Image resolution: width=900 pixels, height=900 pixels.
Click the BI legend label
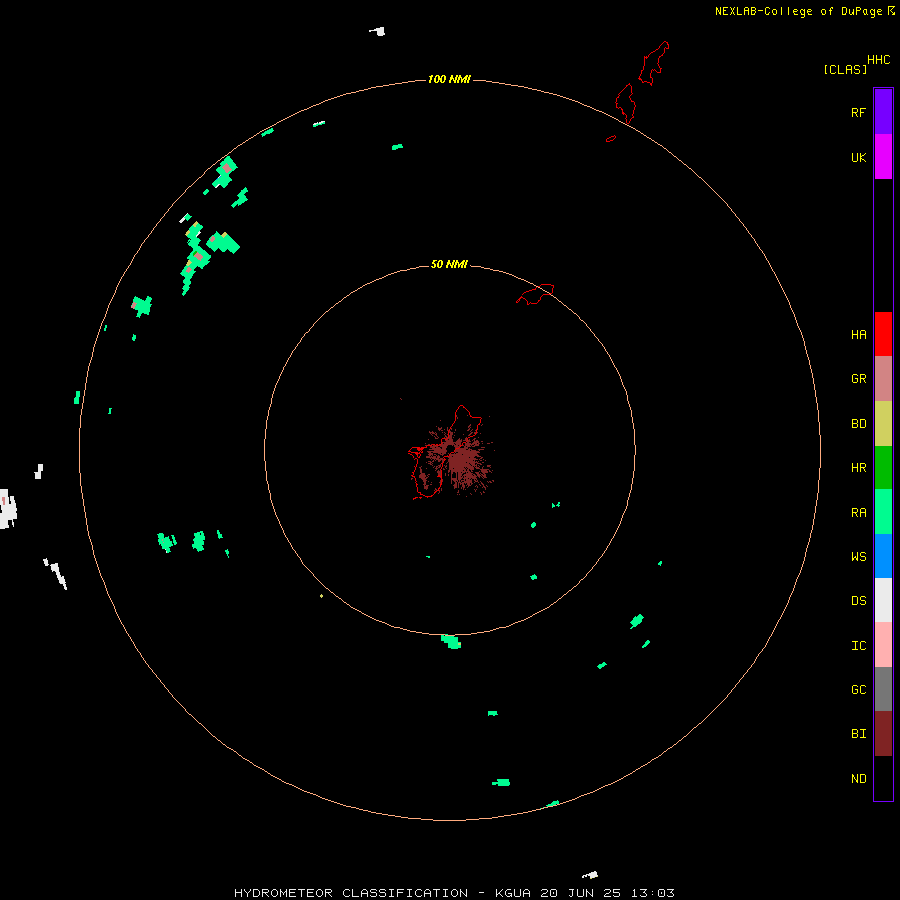(x=858, y=734)
